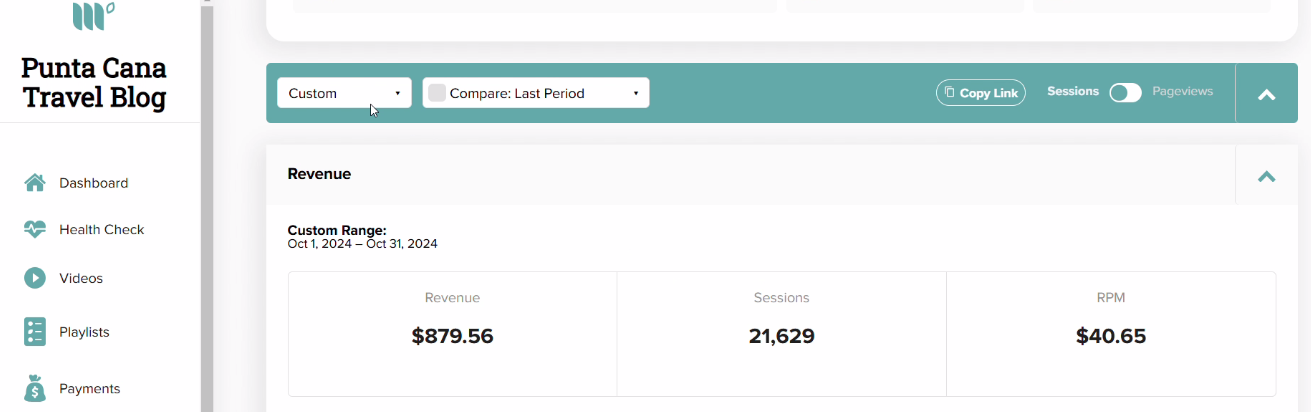Click the Payments money bag icon
Viewport: 1311px width, 412px height.
35,388
